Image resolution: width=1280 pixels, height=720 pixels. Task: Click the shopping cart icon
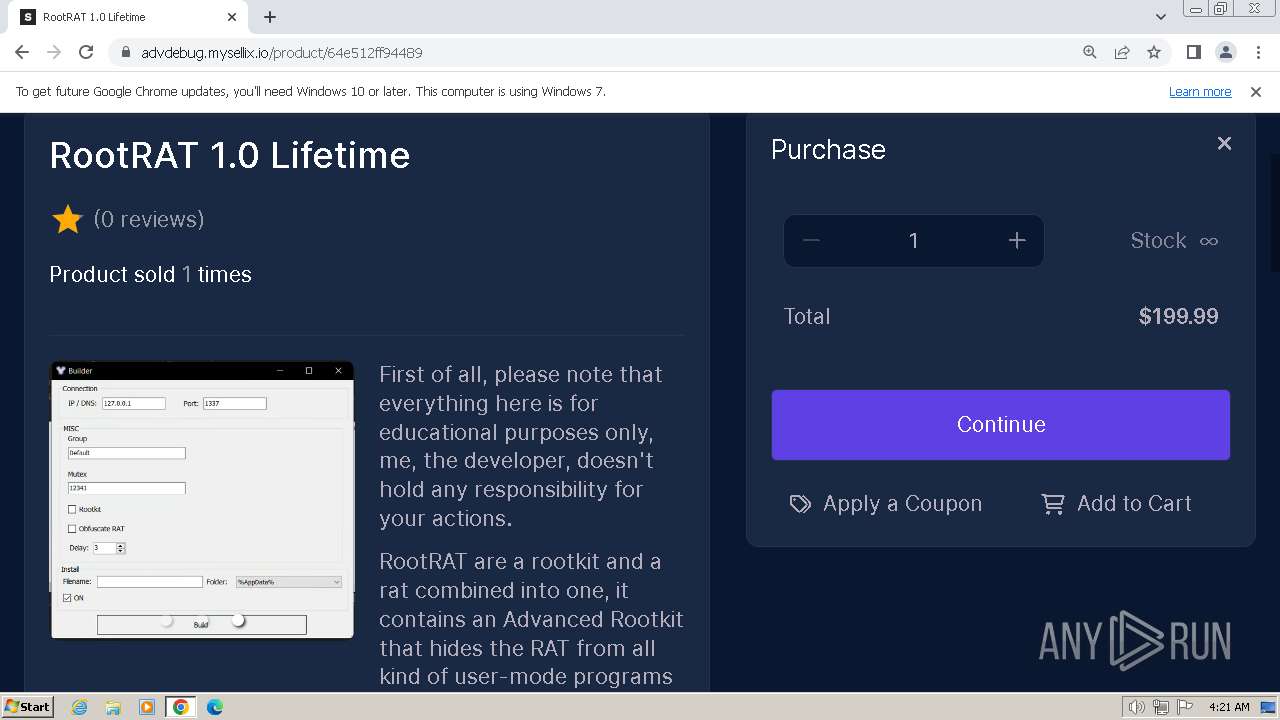[x=1053, y=504]
